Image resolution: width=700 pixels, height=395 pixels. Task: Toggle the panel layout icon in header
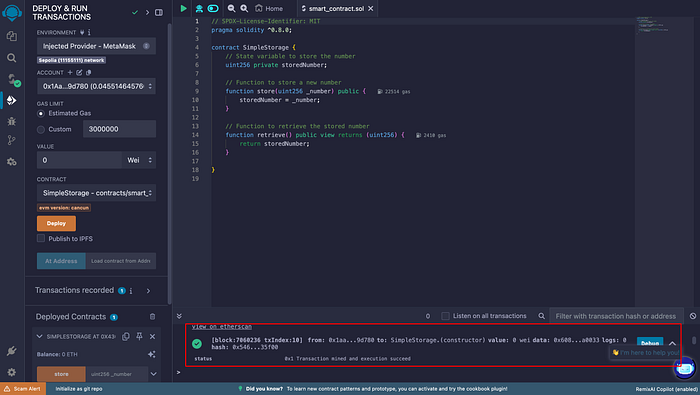[x=159, y=12]
